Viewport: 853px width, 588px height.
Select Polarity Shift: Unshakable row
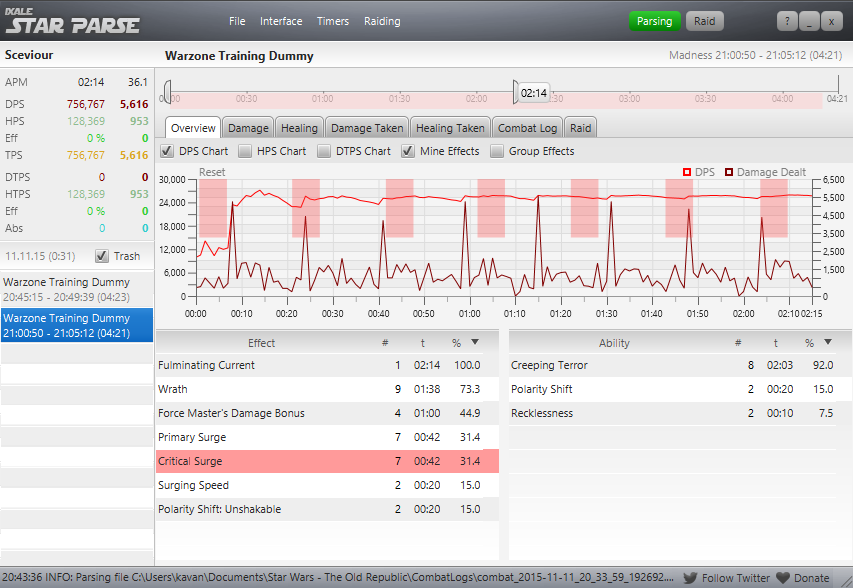(327, 509)
